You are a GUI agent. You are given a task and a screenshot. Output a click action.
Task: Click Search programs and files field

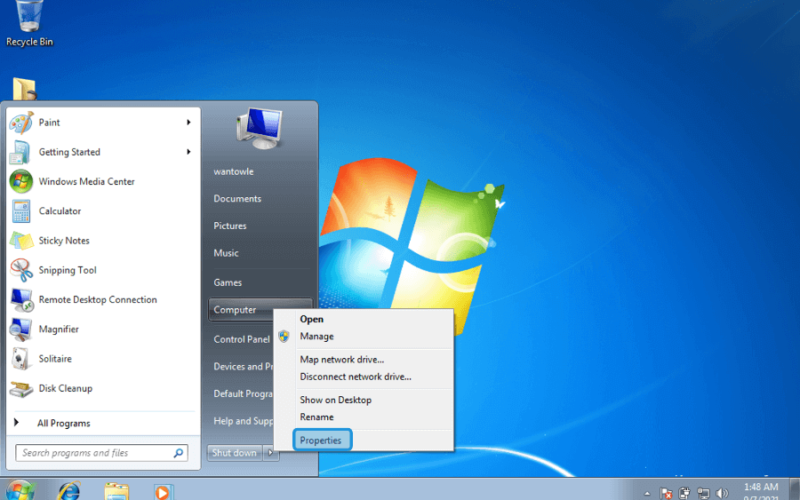point(102,453)
